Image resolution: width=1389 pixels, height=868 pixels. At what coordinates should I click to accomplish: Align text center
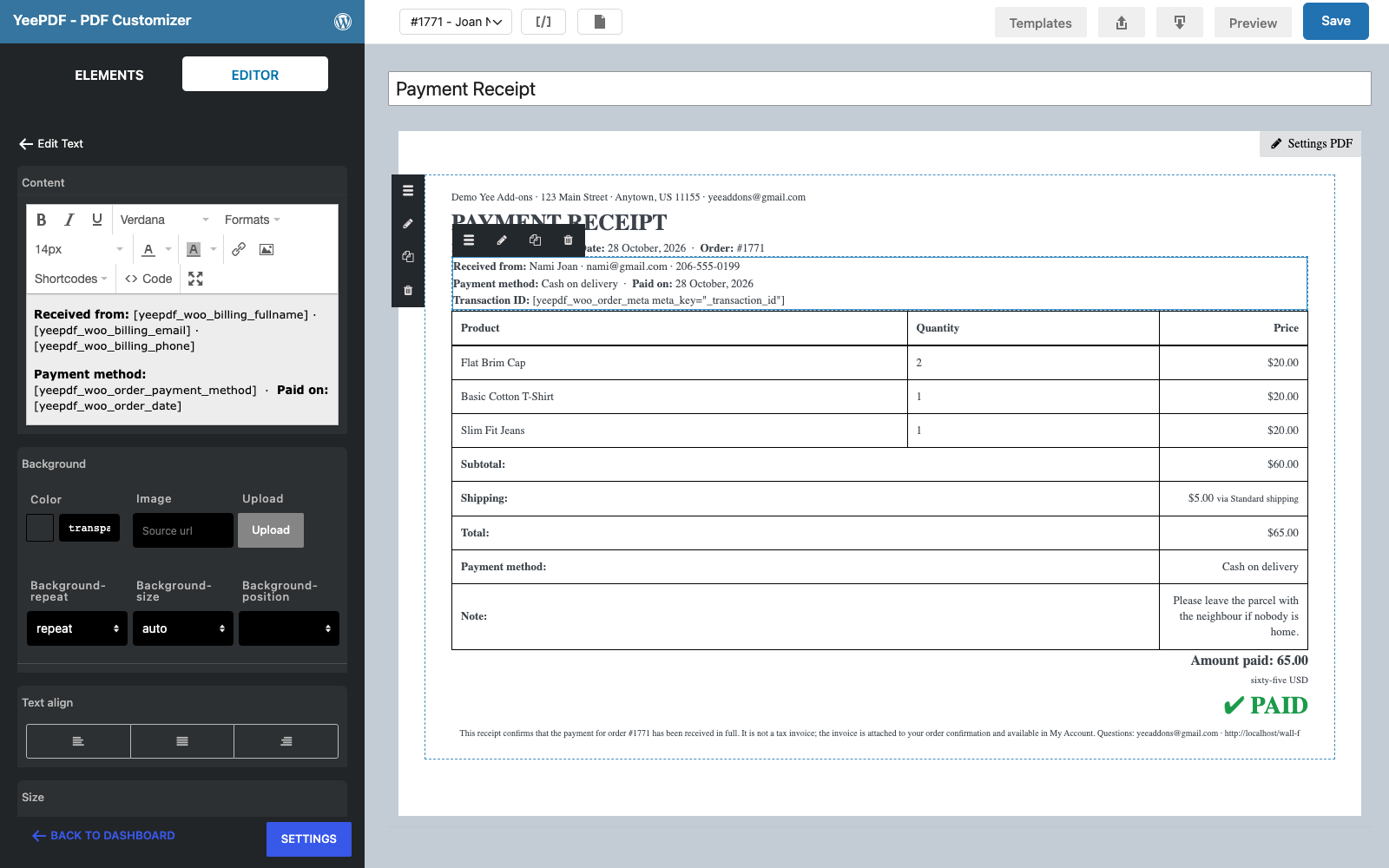tap(182, 741)
